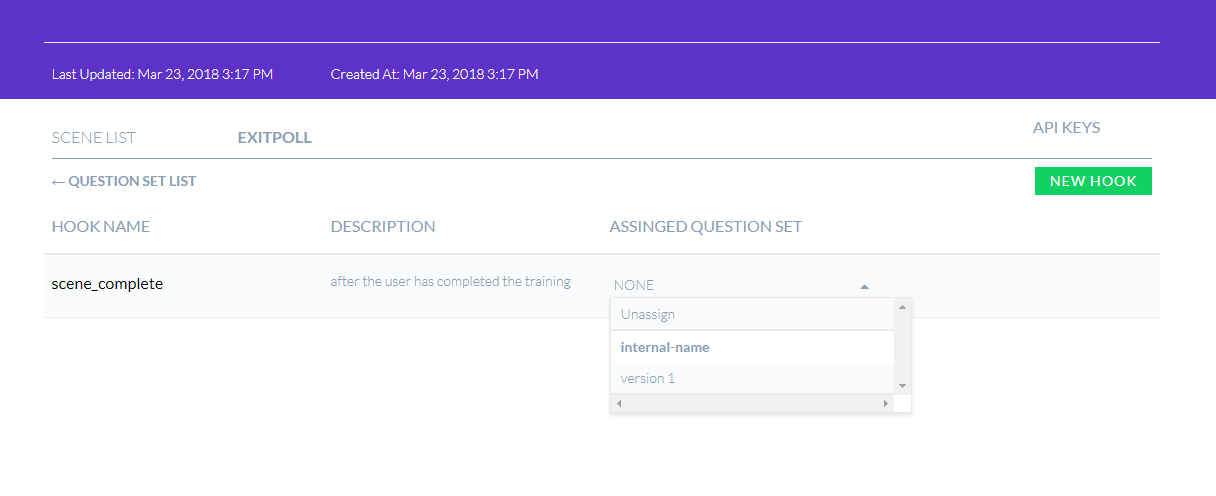The height and width of the screenshot is (496, 1216).
Task: Select the scene_complete hook row
Action: (x=602, y=285)
